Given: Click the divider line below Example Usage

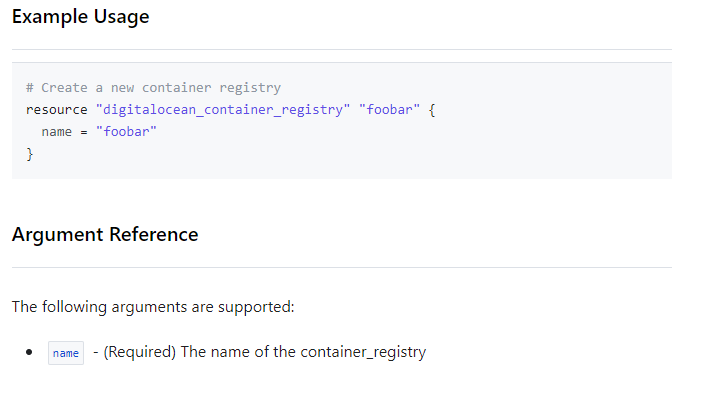Looking at the screenshot, I should (342, 50).
